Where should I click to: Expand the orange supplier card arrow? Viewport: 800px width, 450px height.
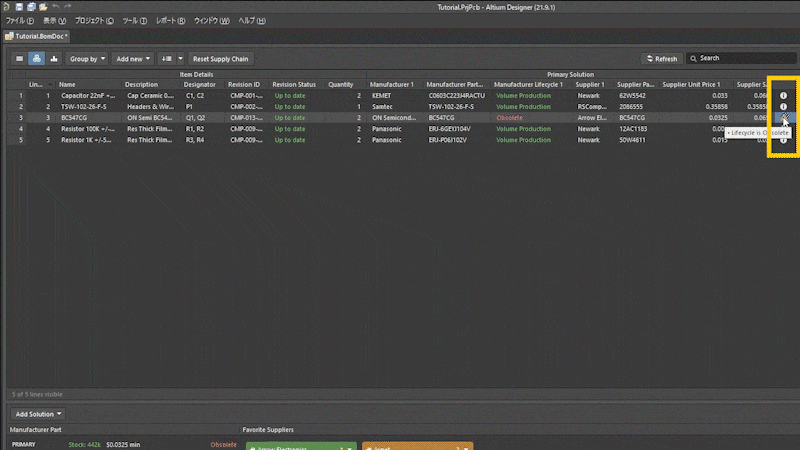[466, 448]
